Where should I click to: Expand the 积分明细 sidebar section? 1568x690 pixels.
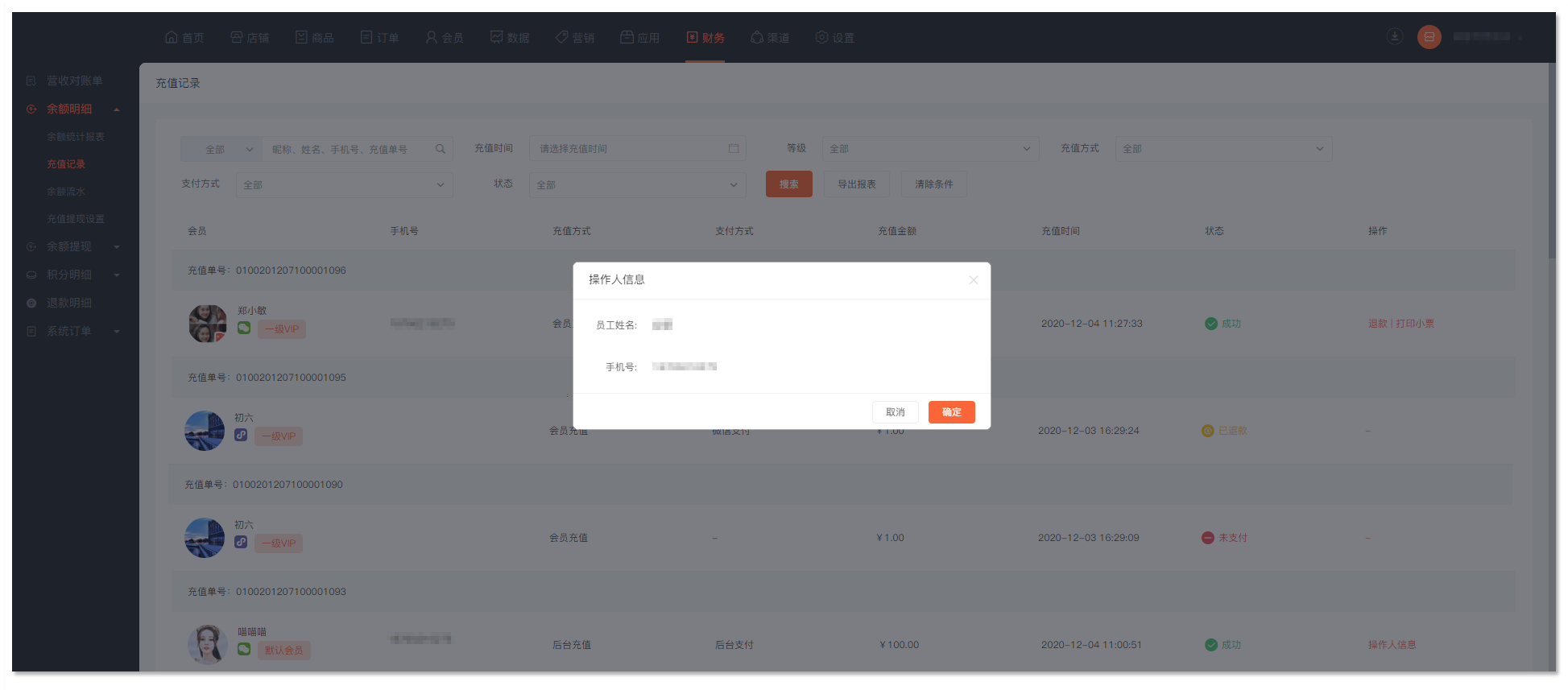[x=117, y=275]
